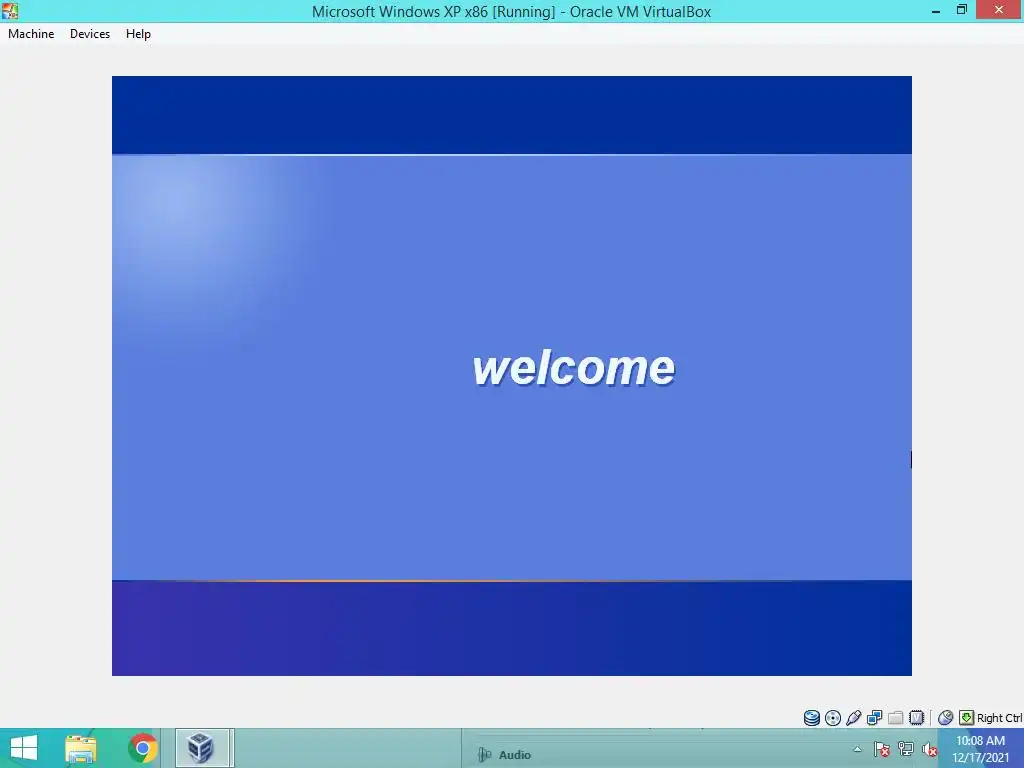Open the Windows Start button
This screenshot has width=1024, height=768.
(x=24, y=748)
